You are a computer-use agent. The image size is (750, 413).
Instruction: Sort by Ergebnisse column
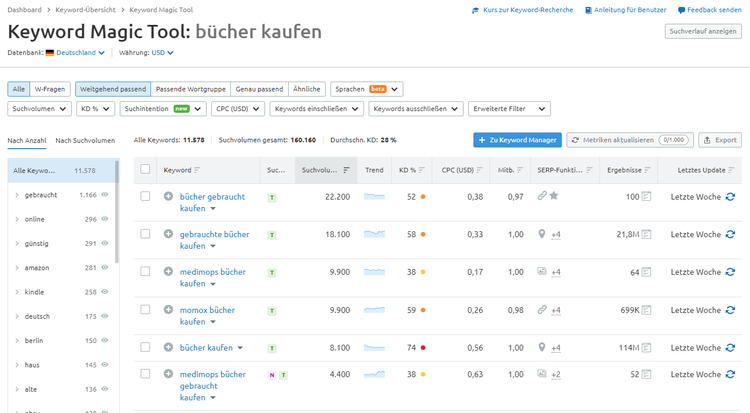click(647, 170)
